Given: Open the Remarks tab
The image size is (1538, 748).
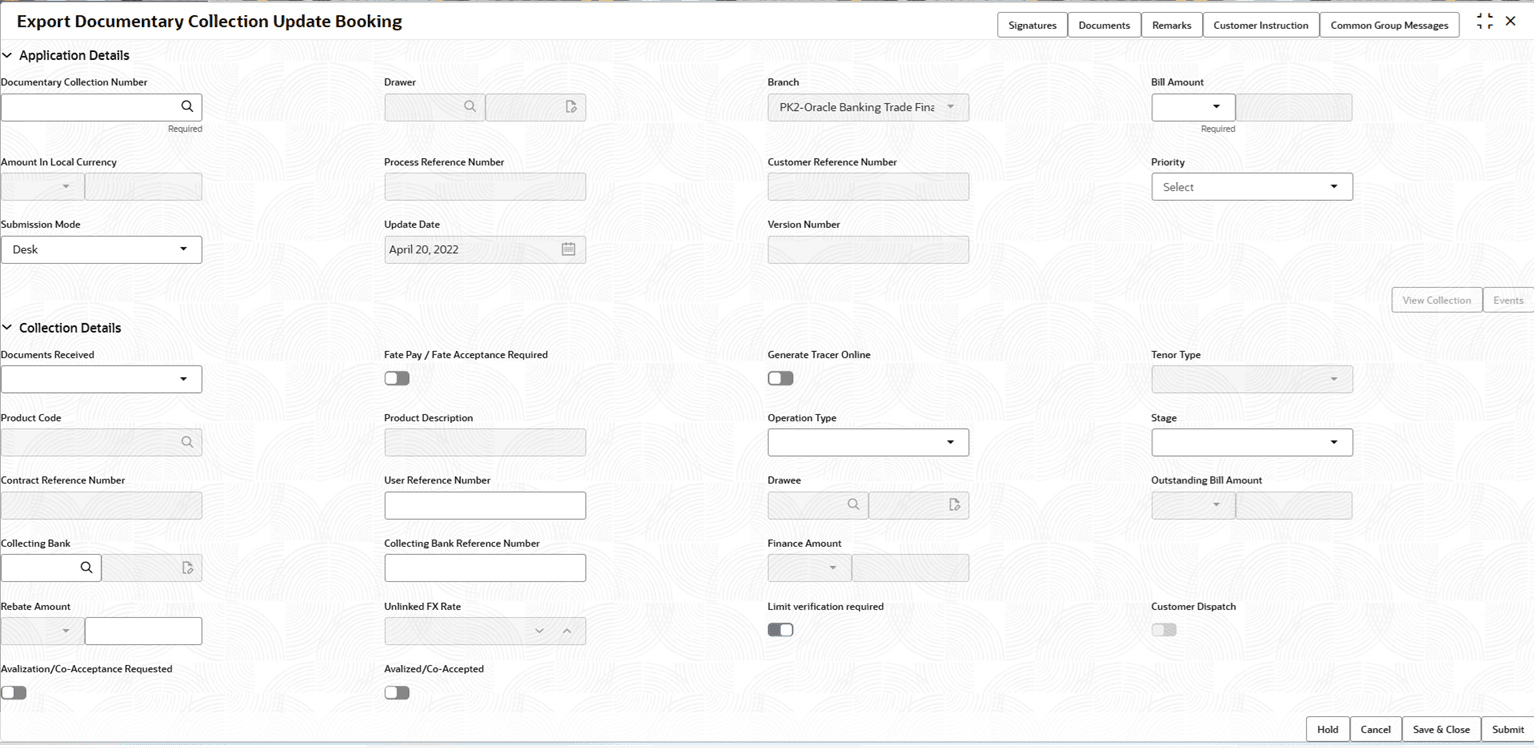Looking at the screenshot, I should click(x=1171, y=25).
